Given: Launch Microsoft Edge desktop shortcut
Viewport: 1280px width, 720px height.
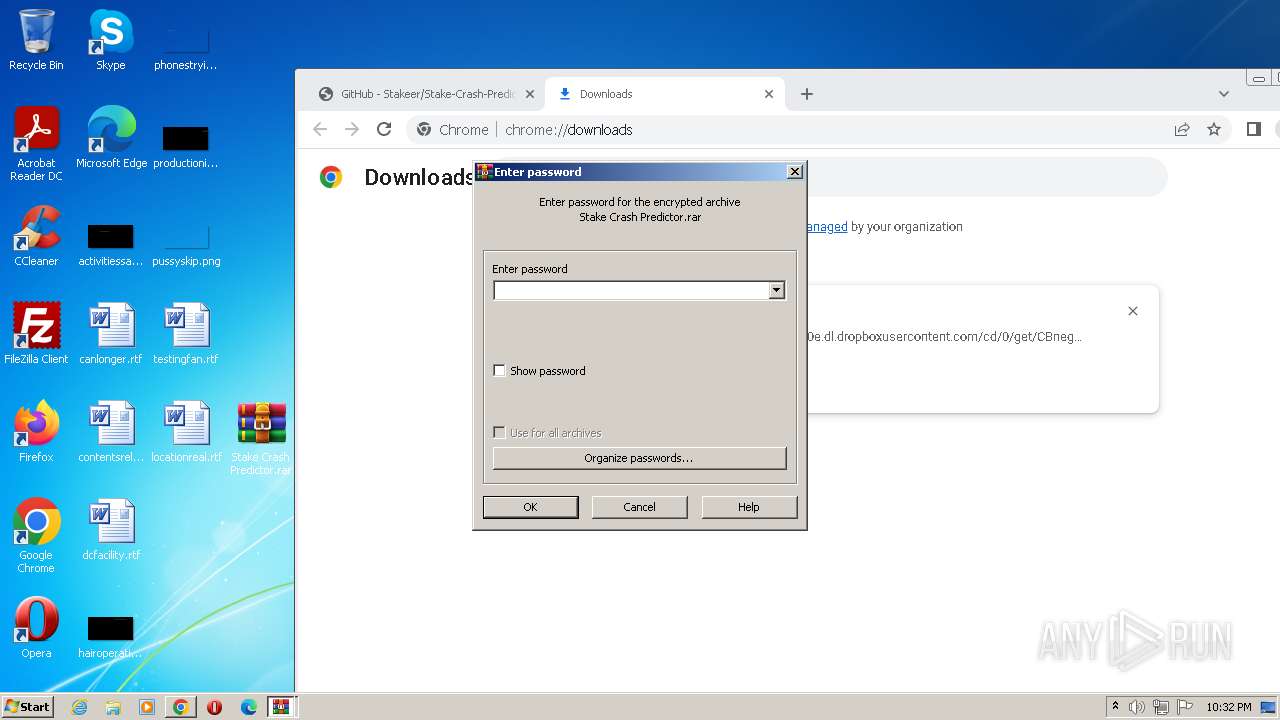Looking at the screenshot, I should (x=111, y=138).
